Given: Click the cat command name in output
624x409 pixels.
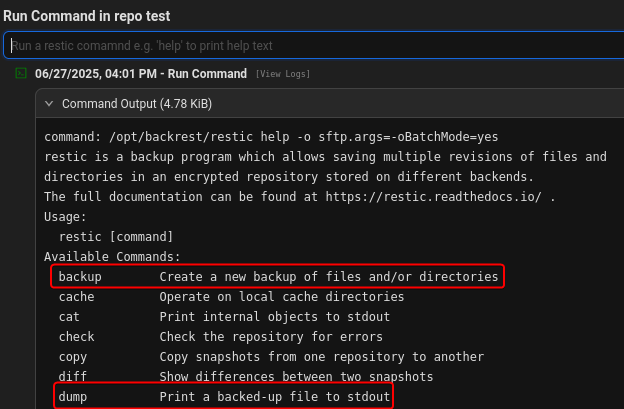Looking at the screenshot, I should click(69, 317).
